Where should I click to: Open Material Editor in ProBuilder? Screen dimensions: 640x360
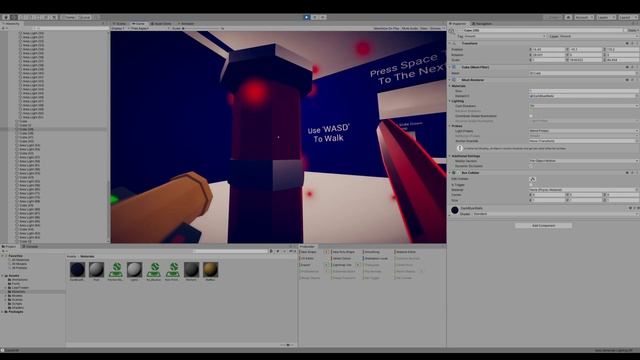(406, 252)
